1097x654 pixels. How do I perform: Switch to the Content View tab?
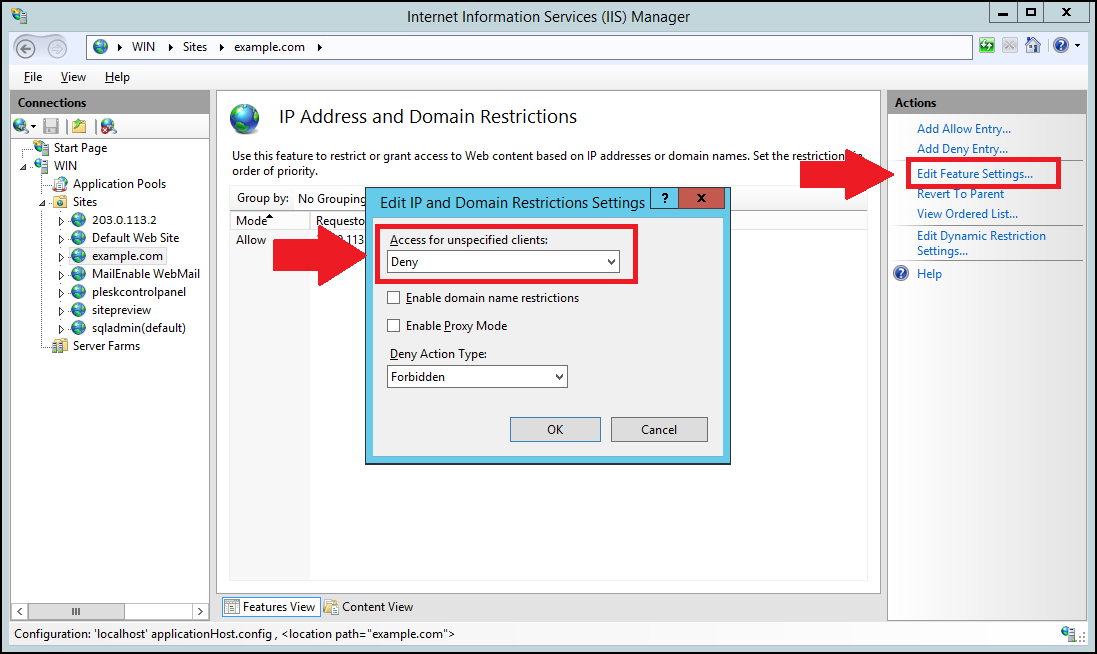pyautogui.click(x=368, y=607)
